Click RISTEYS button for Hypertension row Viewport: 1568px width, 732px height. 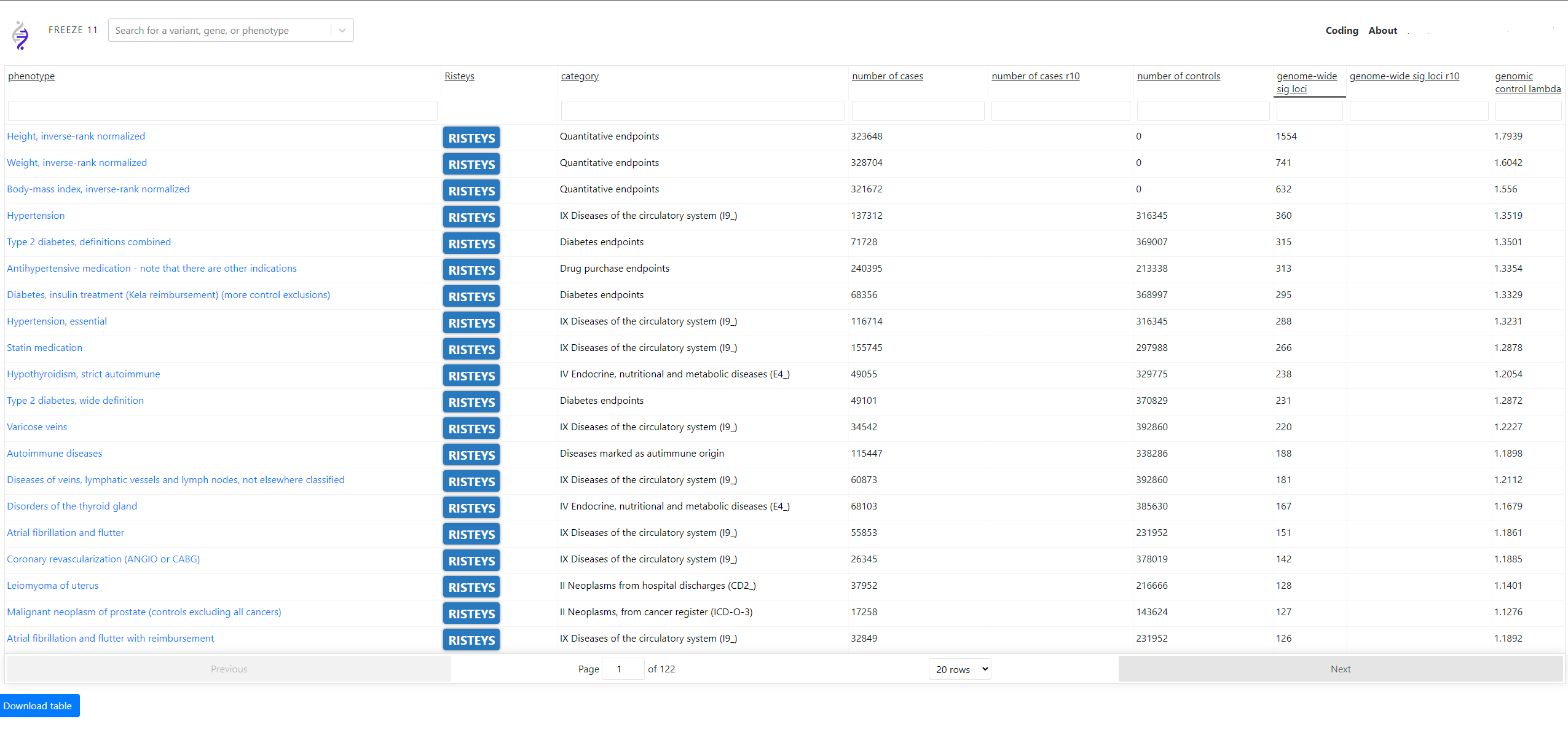point(471,217)
